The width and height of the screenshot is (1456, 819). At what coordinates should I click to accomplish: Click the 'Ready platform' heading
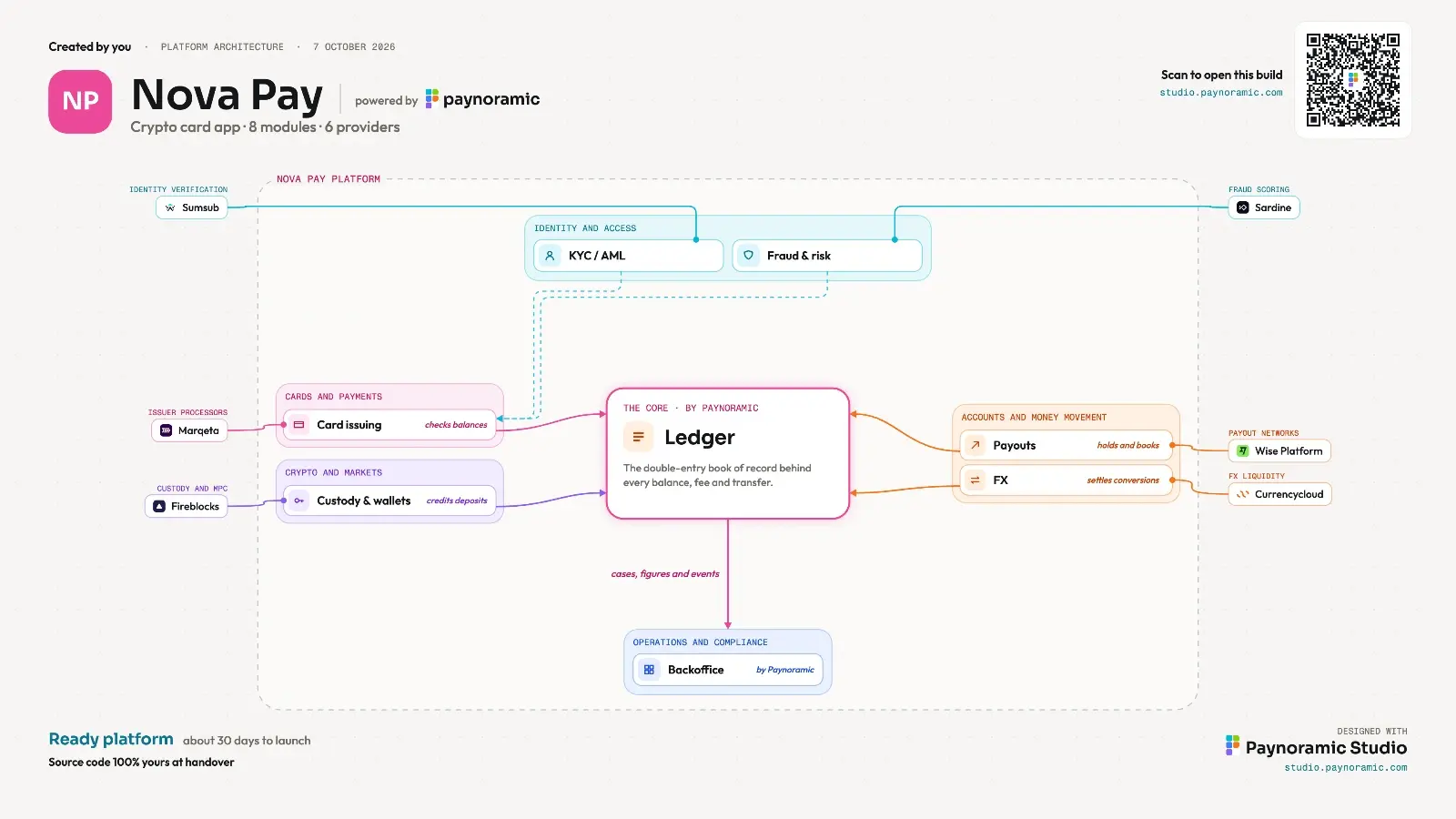coord(111,739)
